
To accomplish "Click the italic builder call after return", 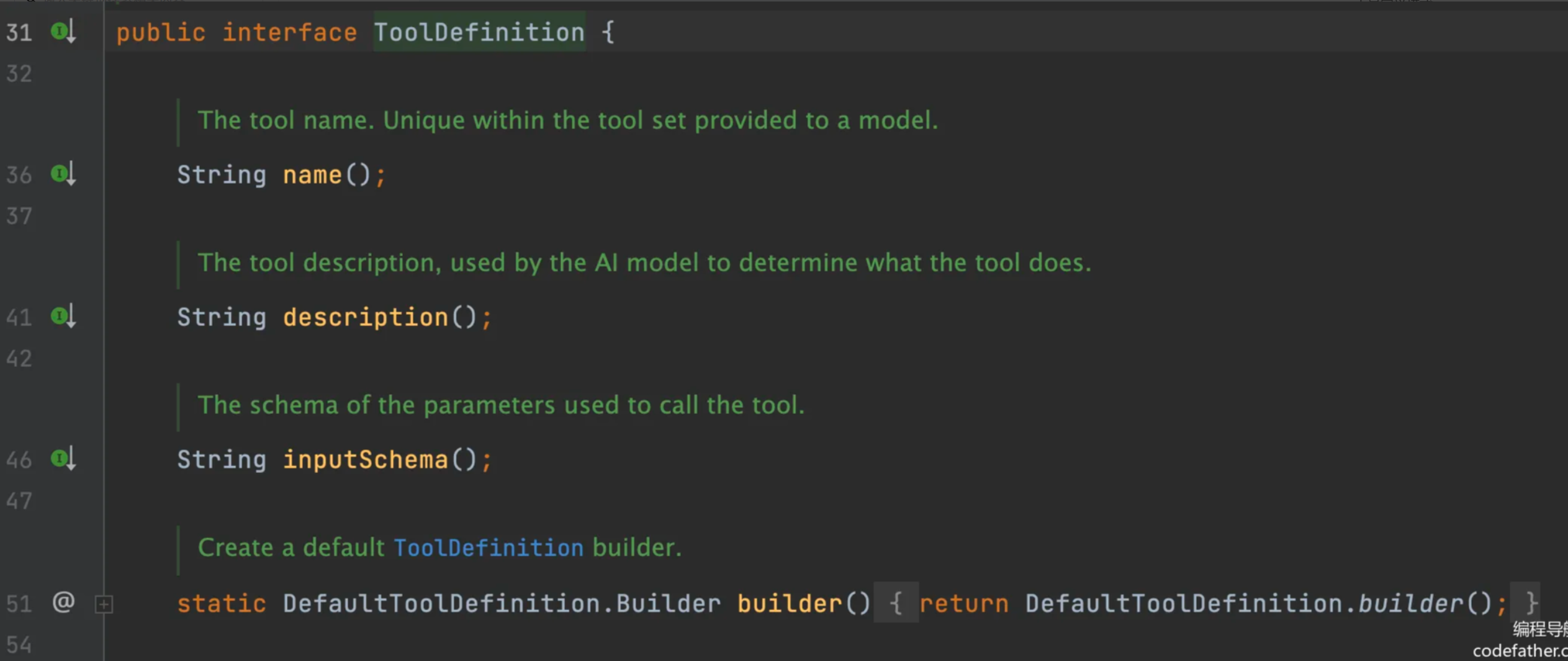I will point(1410,603).
